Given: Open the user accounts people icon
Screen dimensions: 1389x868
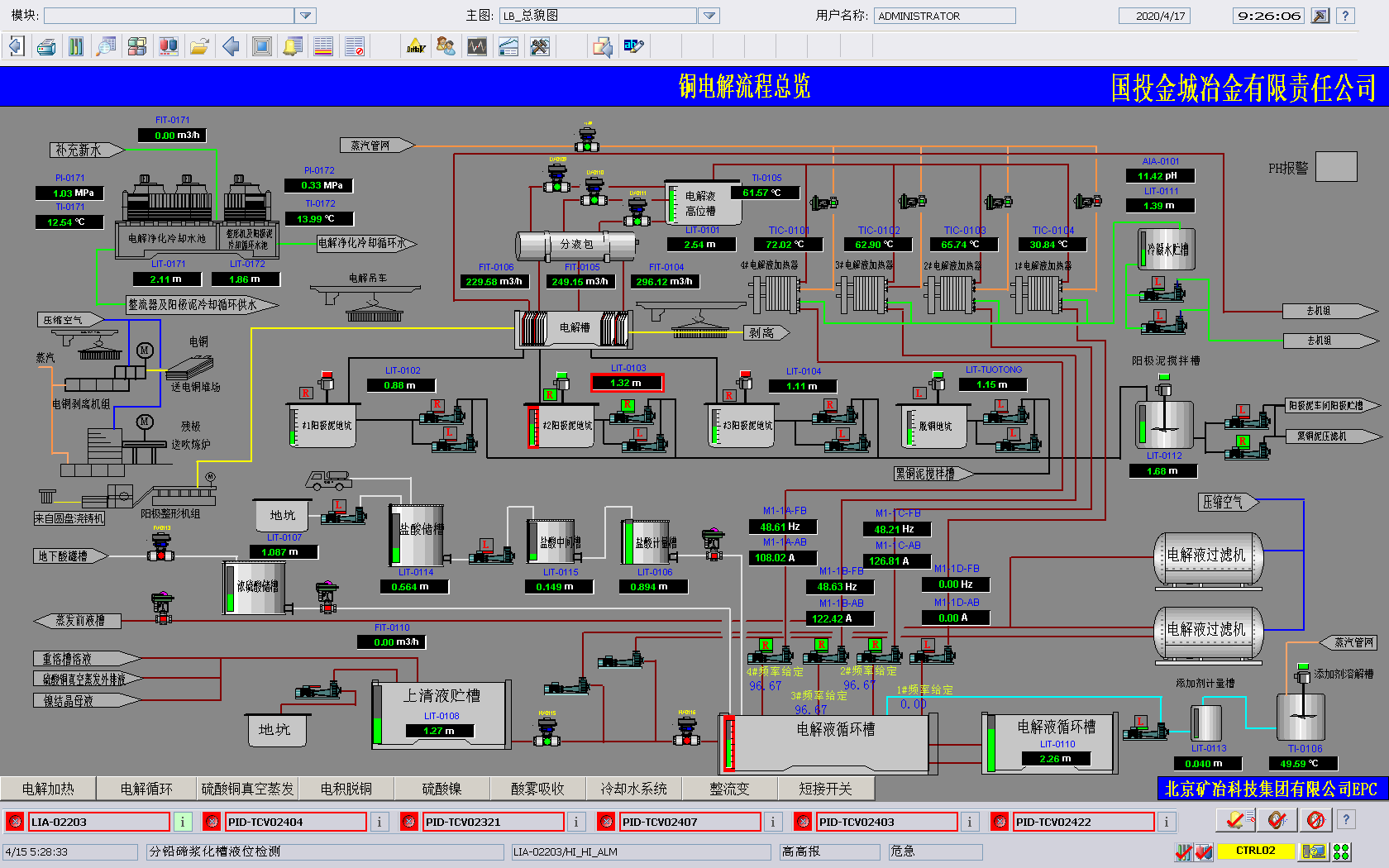Looking at the screenshot, I should (446, 47).
